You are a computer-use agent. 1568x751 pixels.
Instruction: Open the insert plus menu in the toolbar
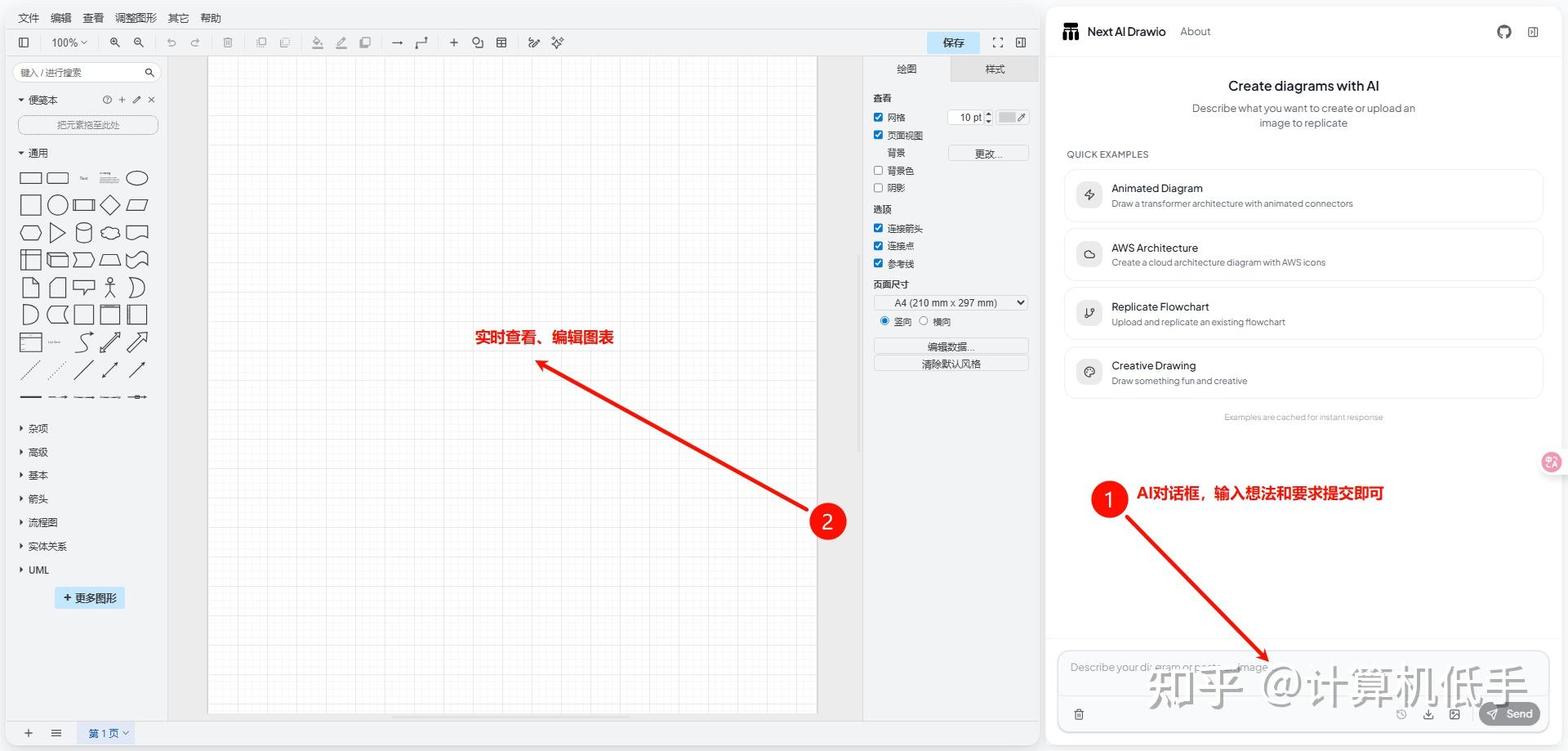click(x=454, y=42)
